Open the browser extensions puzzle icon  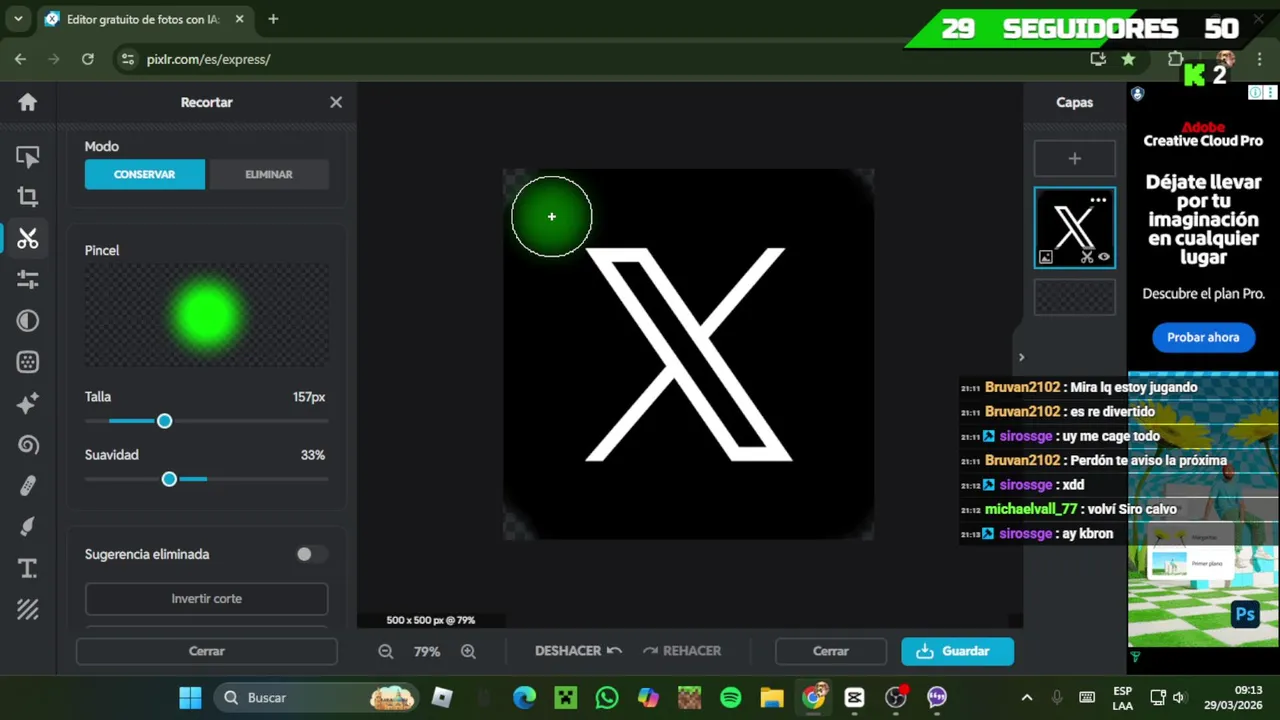[1176, 59]
